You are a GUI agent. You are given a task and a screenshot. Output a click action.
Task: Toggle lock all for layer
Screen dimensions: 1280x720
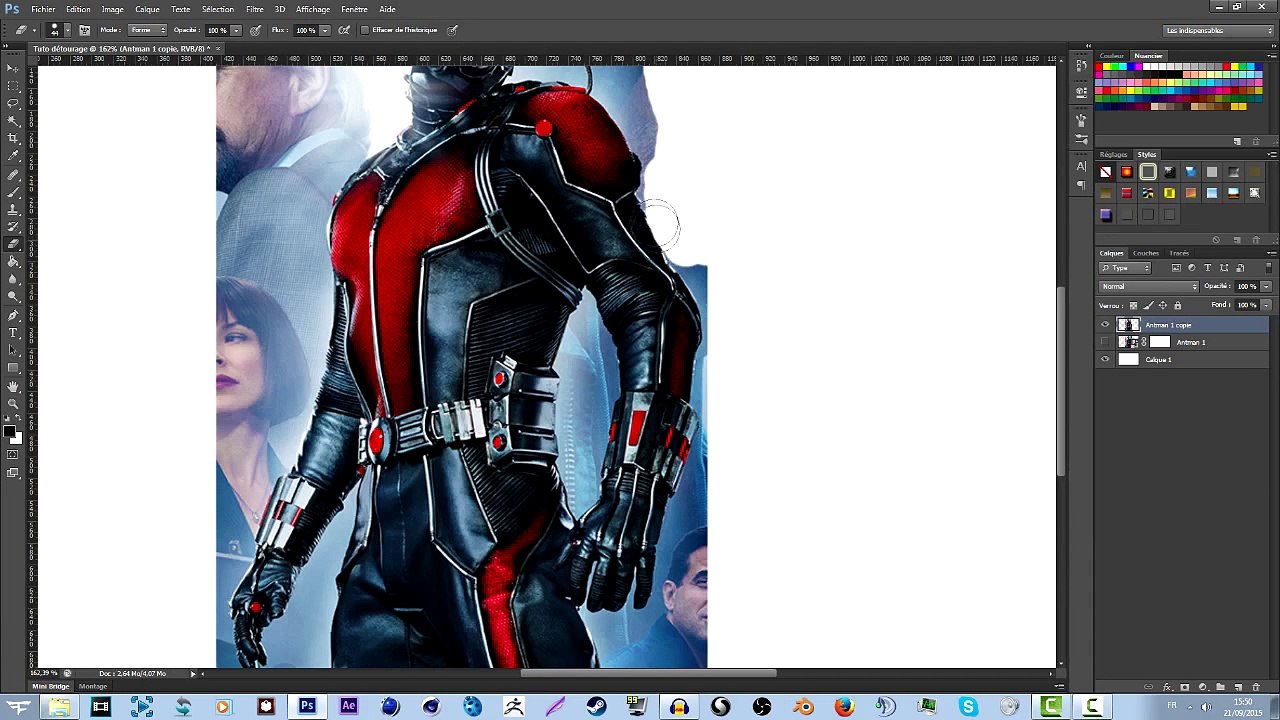click(1177, 305)
